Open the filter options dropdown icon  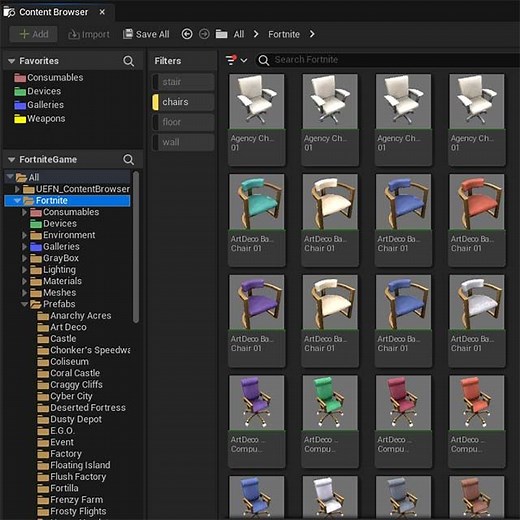tap(236, 60)
